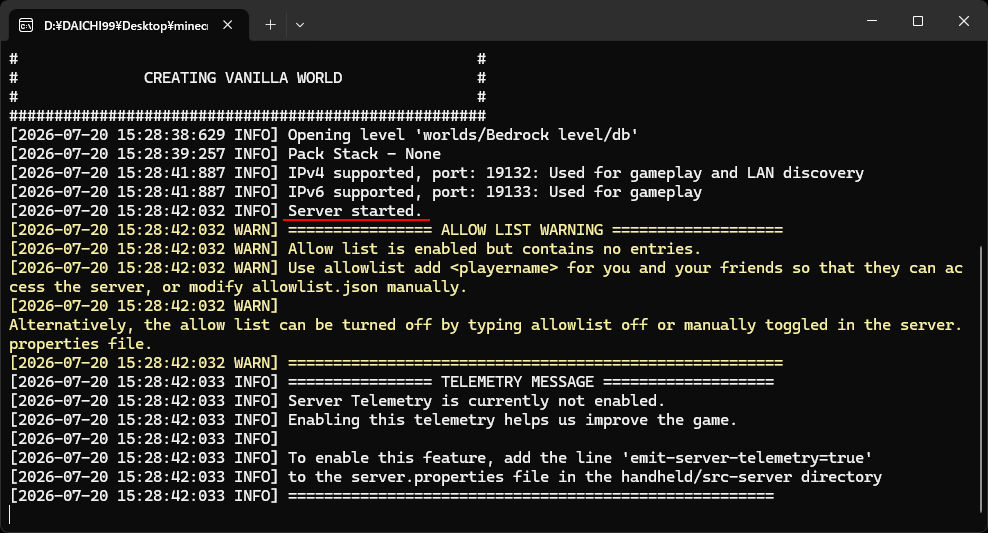The height and width of the screenshot is (533, 988).
Task: Click the 'TELEMETRY MESSAGE' header line
Action: [392, 382]
